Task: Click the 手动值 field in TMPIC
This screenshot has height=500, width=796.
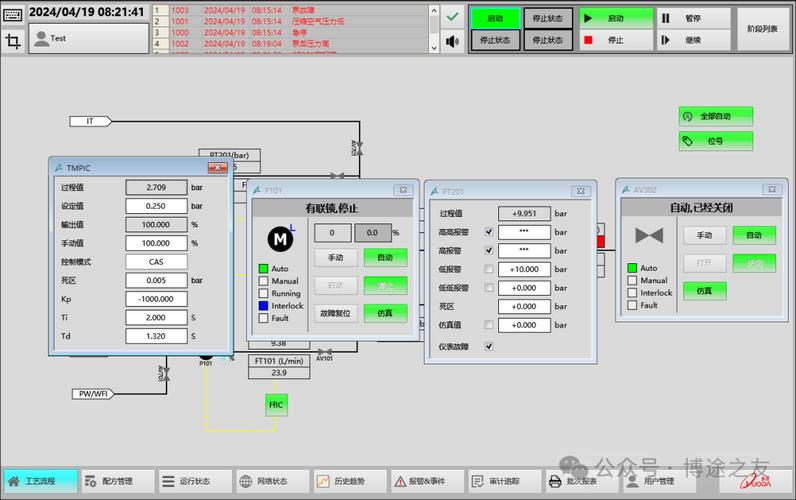Action: (x=156, y=243)
